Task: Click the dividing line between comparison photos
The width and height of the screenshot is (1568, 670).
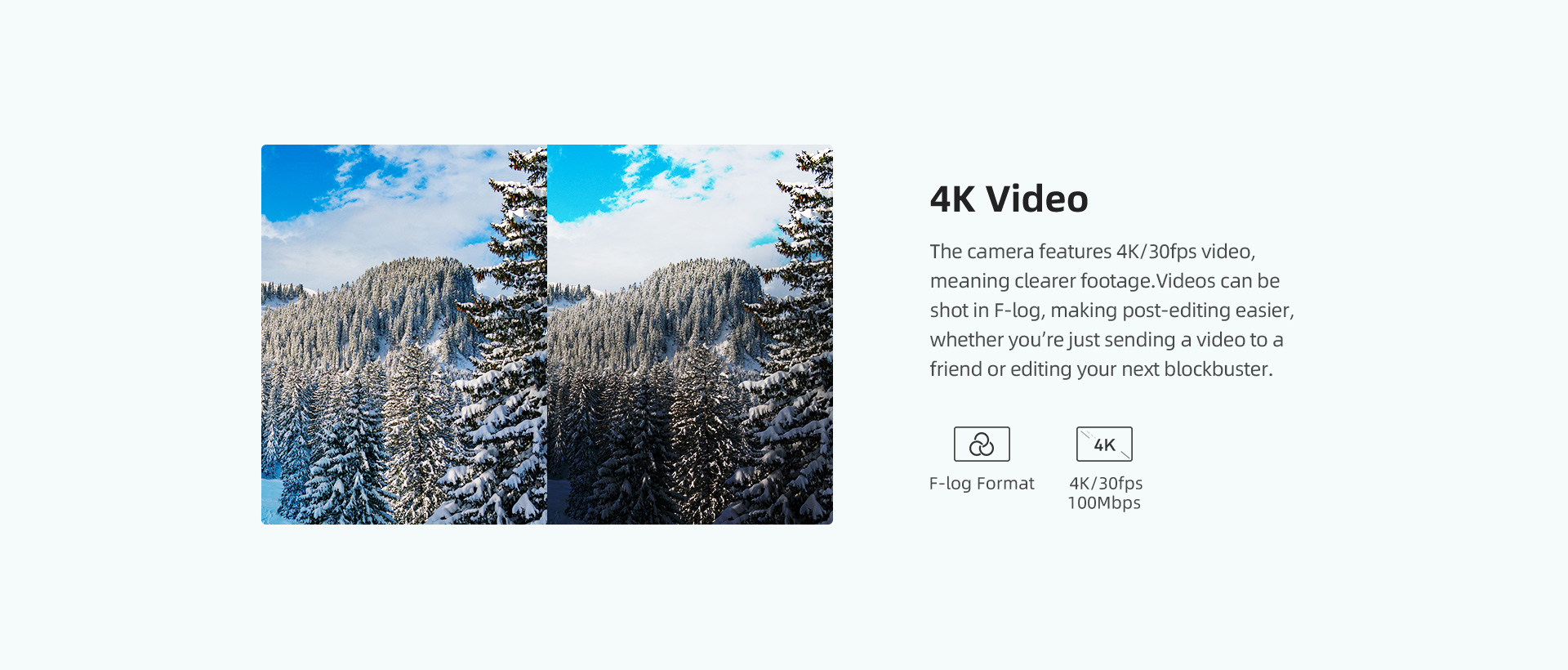Action: pyautogui.click(x=547, y=334)
